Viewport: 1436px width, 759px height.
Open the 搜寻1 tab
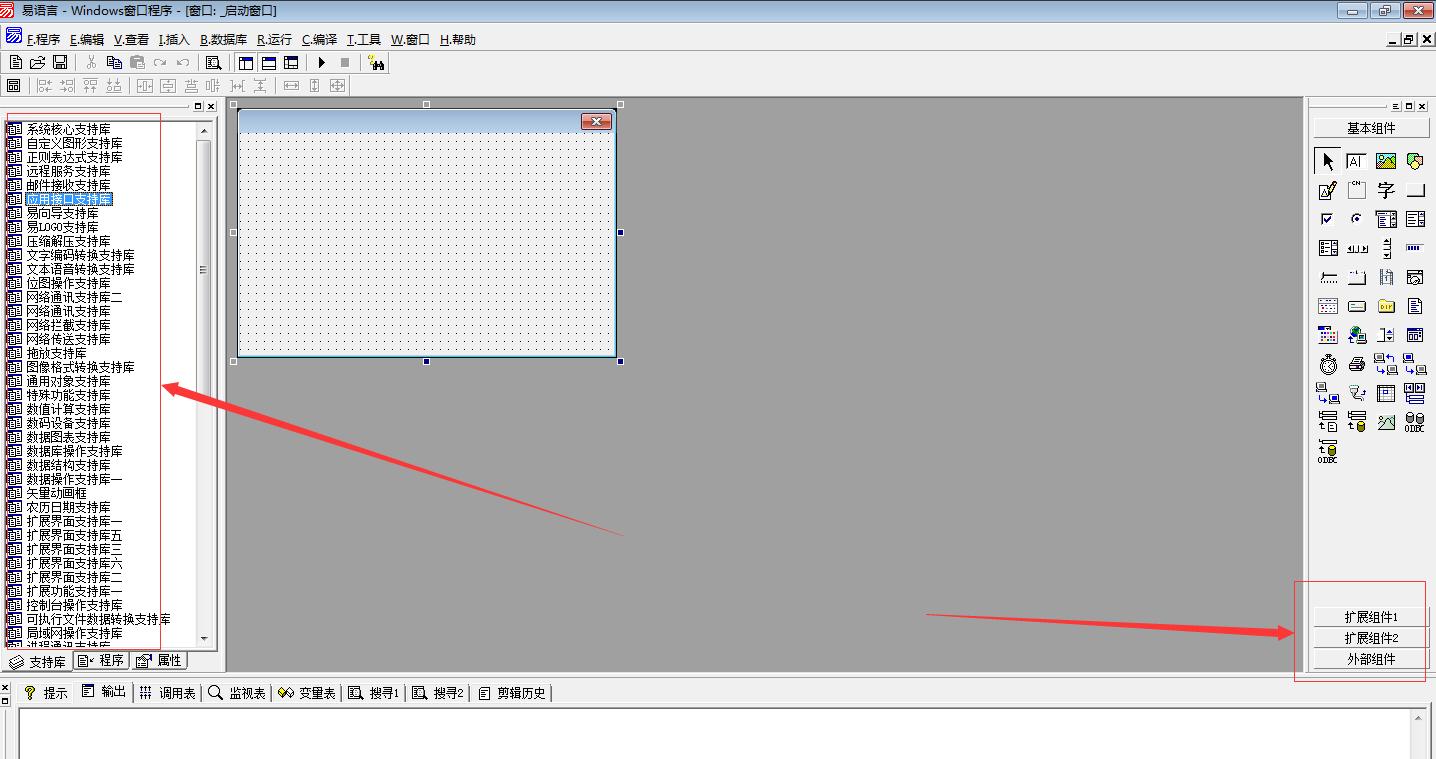click(x=374, y=693)
